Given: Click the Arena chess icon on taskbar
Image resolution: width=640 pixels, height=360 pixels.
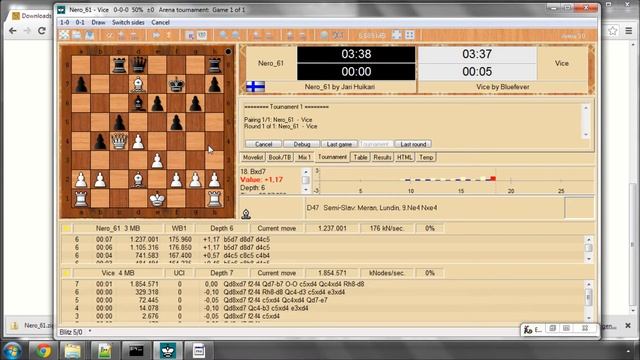Looking at the screenshot, I should pos(167,351).
